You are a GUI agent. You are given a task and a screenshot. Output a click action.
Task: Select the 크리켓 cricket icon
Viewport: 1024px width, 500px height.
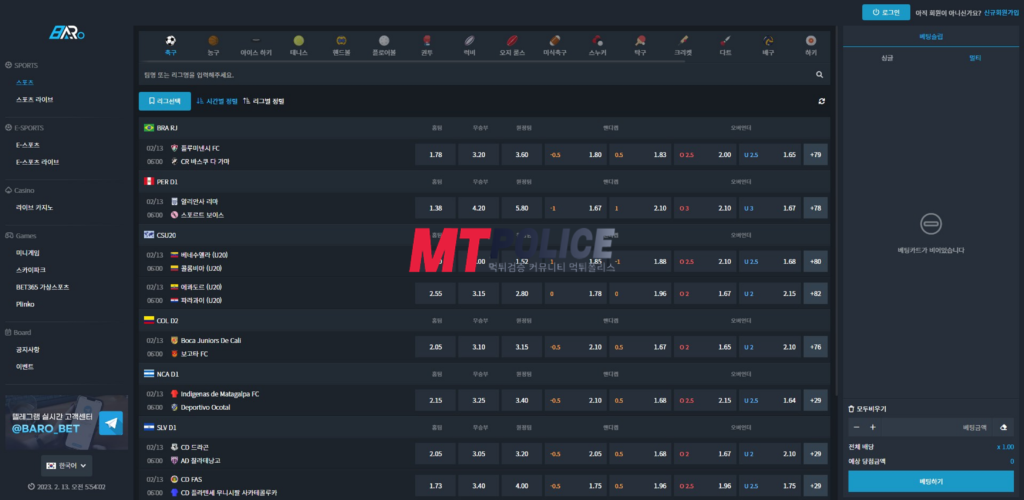[683, 40]
